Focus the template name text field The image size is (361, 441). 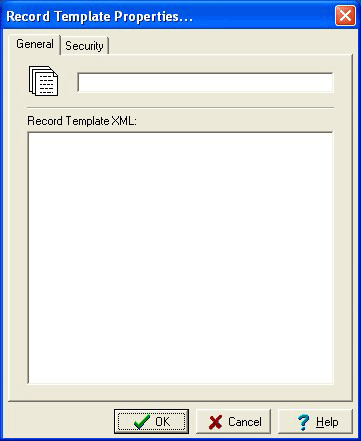pyautogui.click(x=205, y=82)
